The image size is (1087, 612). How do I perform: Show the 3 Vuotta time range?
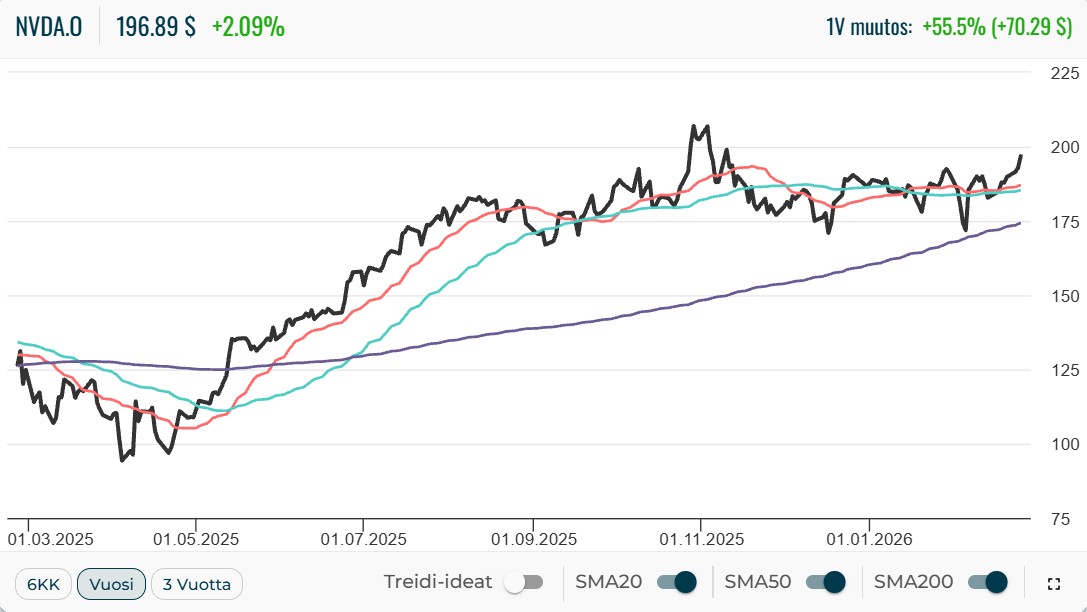pyautogui.click(x=197, y=584)
